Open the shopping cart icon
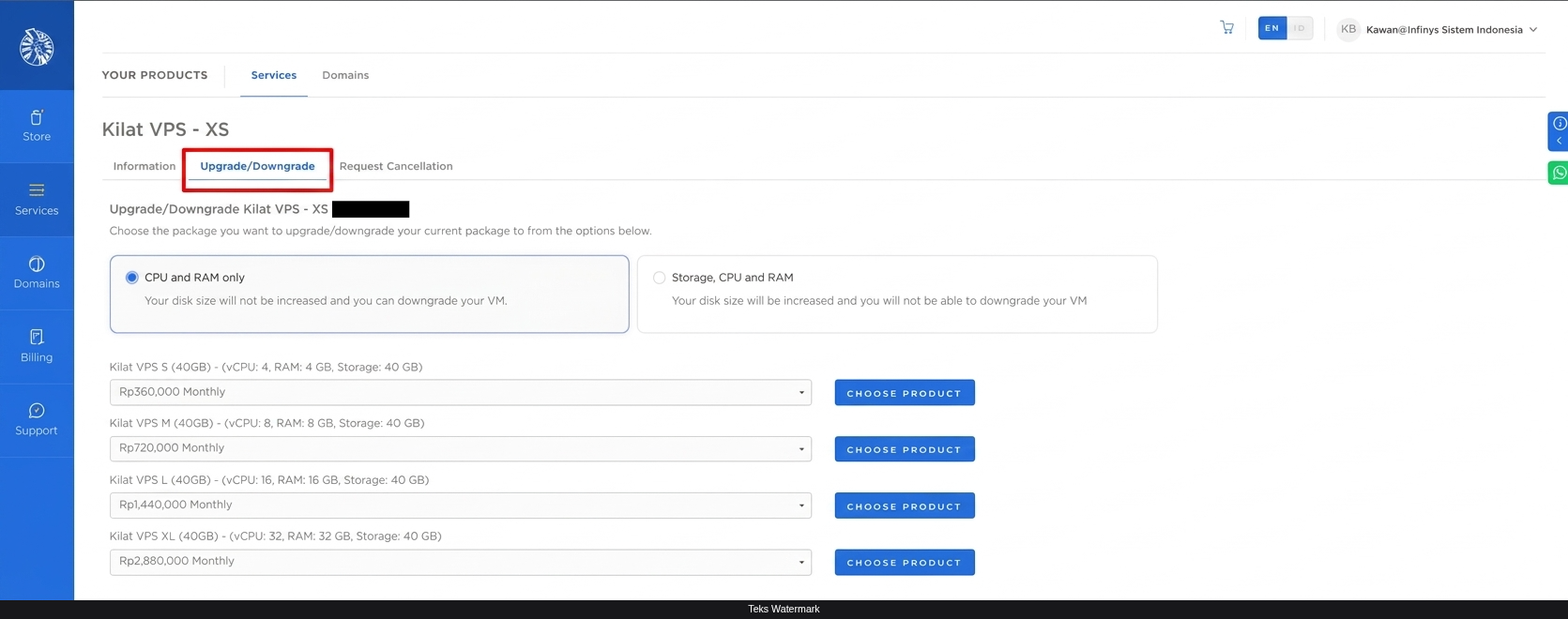Viewport: 1568px width, 619px height. click(1226, 28)
